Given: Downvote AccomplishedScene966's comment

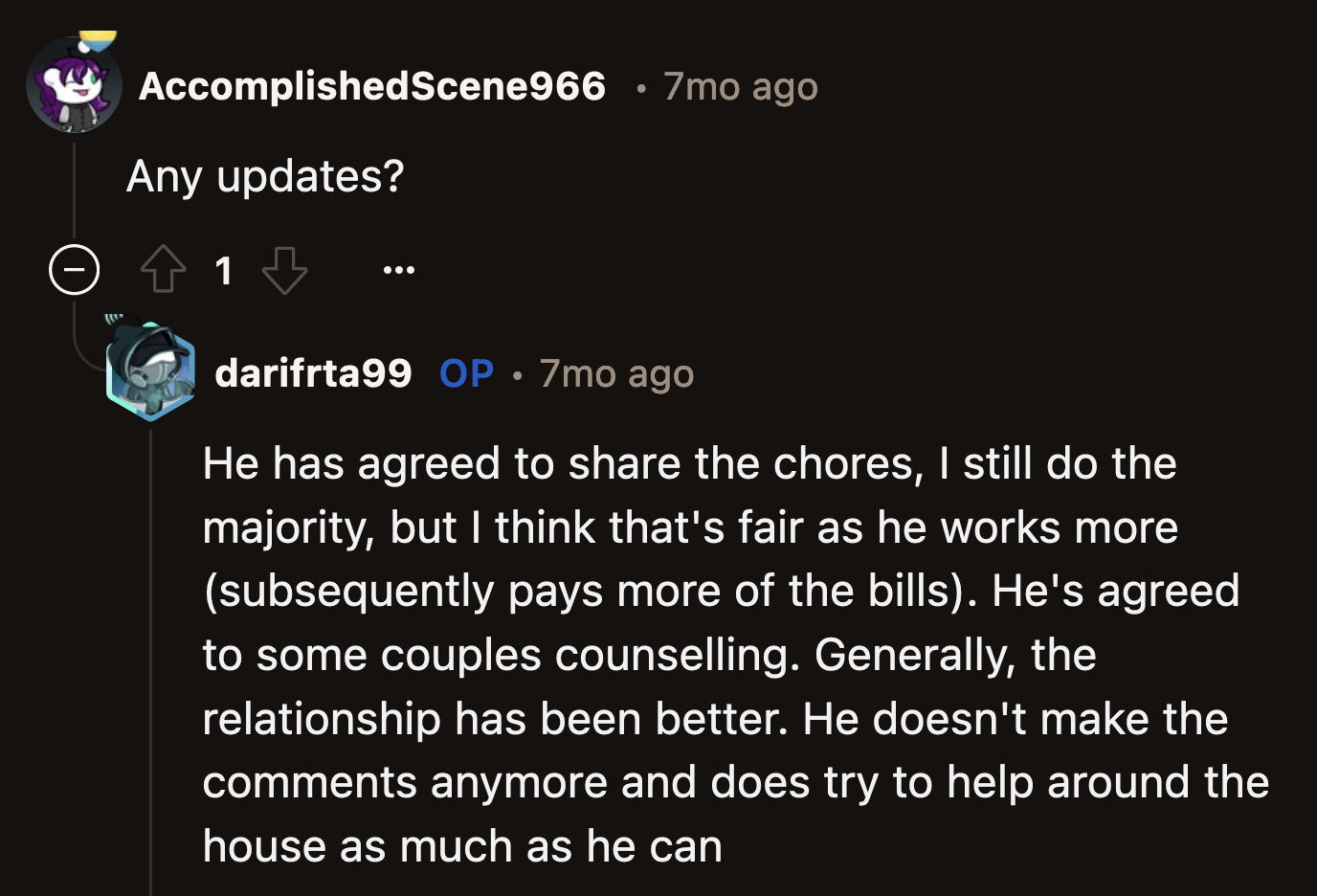Looking at the screenshot, I should tap(284, 269).
